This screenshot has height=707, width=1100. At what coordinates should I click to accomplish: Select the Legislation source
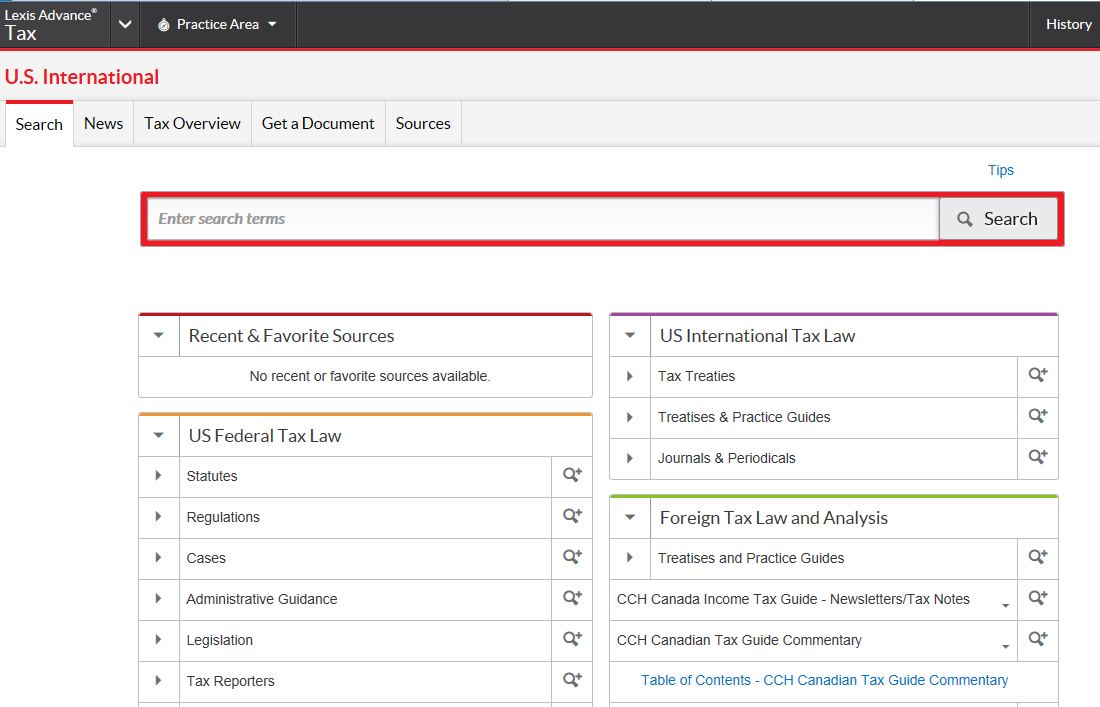coord(220,640)
